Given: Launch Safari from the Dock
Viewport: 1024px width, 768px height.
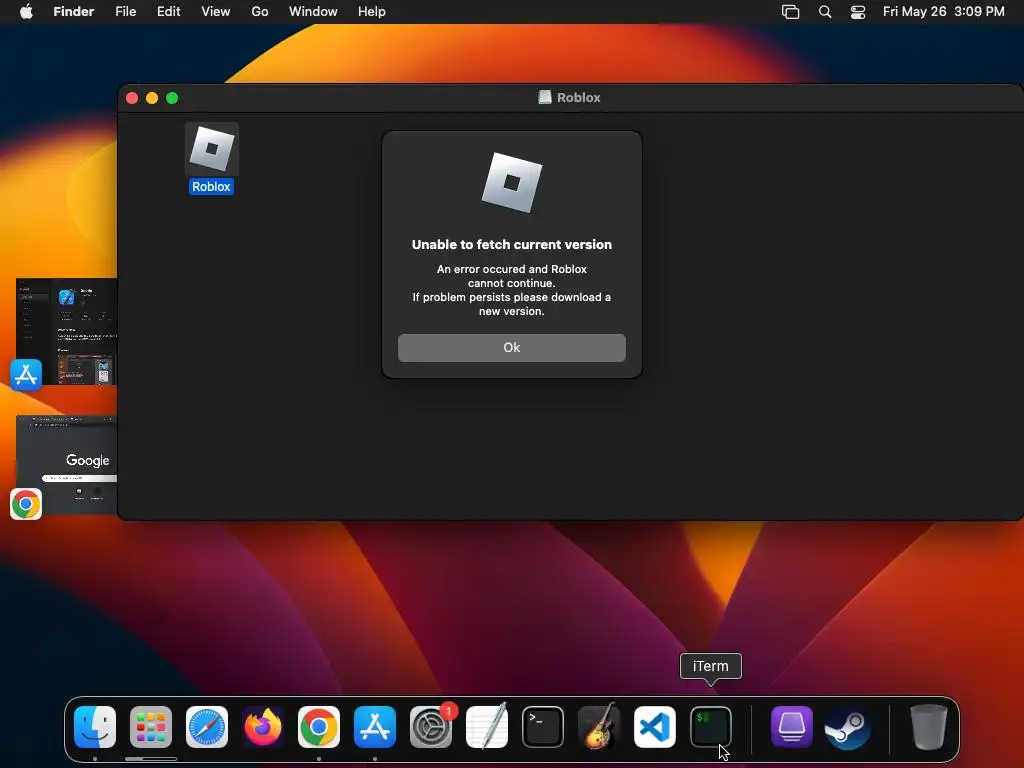Looking at the screenshot, I should [x=207, y=727].
